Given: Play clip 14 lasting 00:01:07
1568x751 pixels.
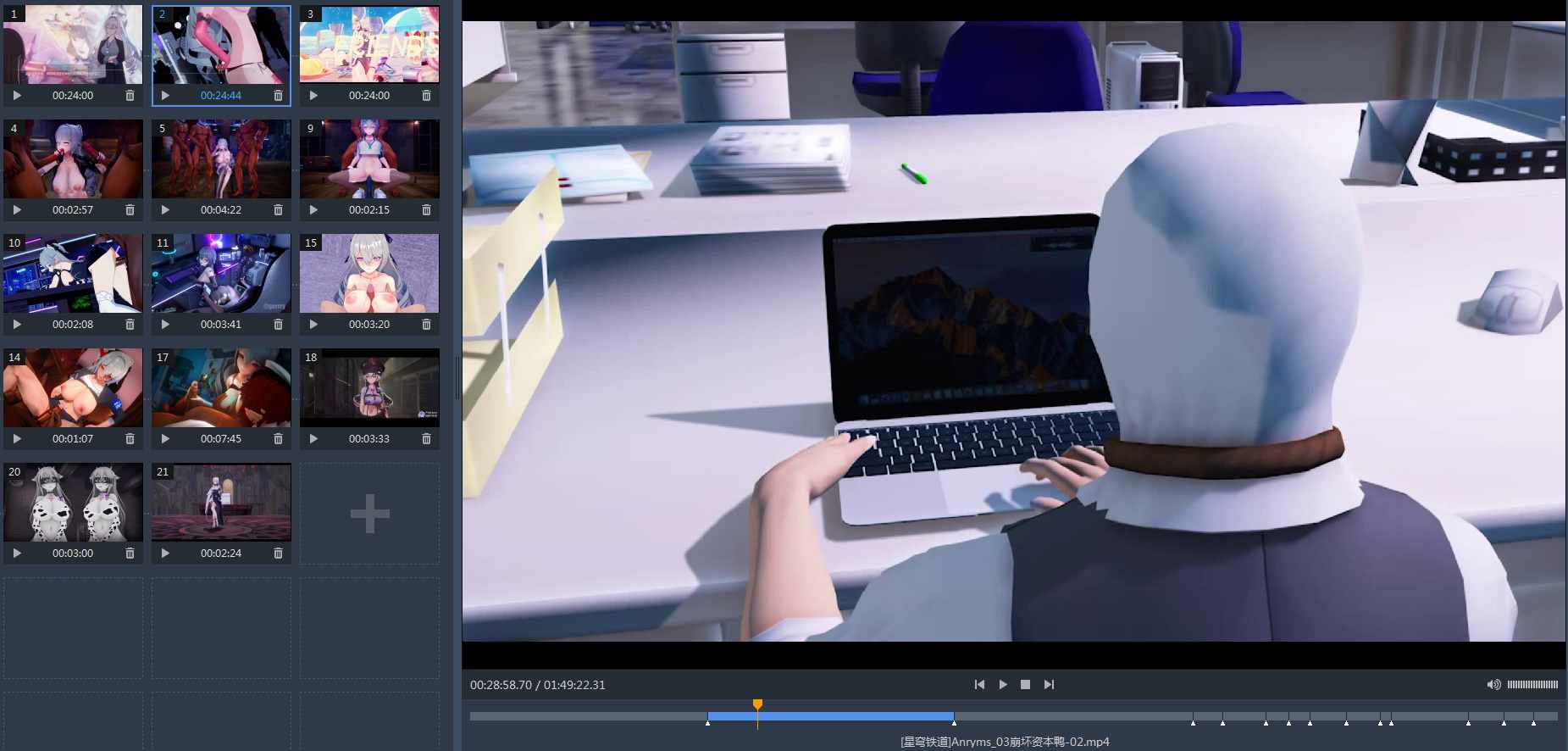Looking at the screenshot, I should [x=17, y=439].
